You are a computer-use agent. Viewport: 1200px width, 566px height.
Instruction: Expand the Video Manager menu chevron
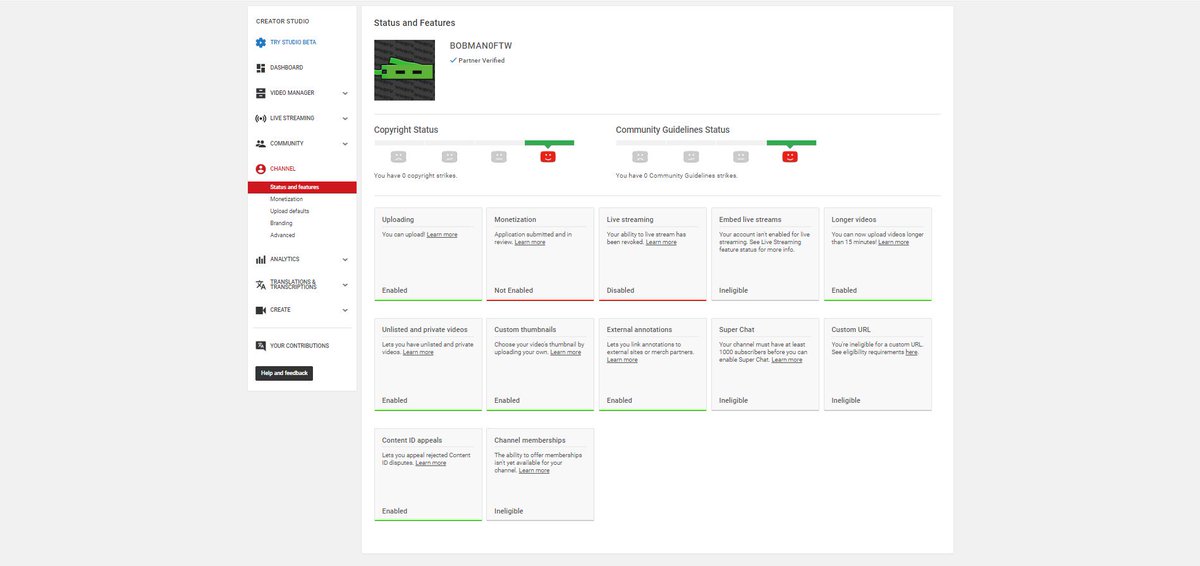coord(345,93)
